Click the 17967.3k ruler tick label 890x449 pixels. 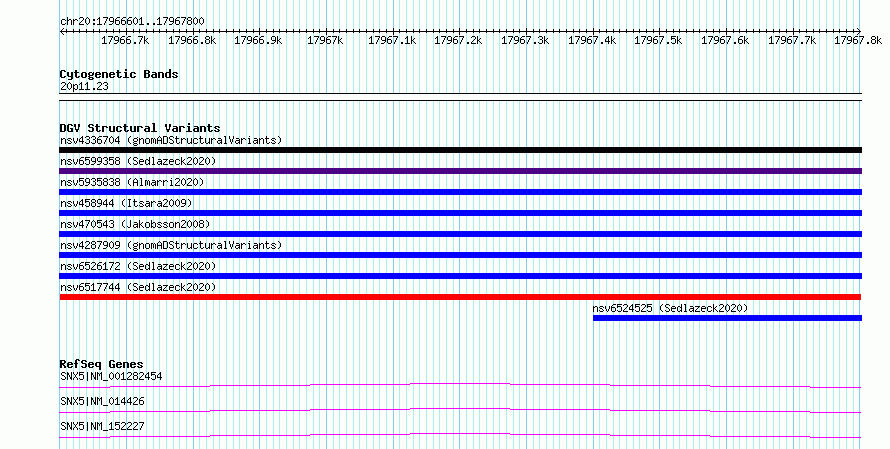[525, 40]
